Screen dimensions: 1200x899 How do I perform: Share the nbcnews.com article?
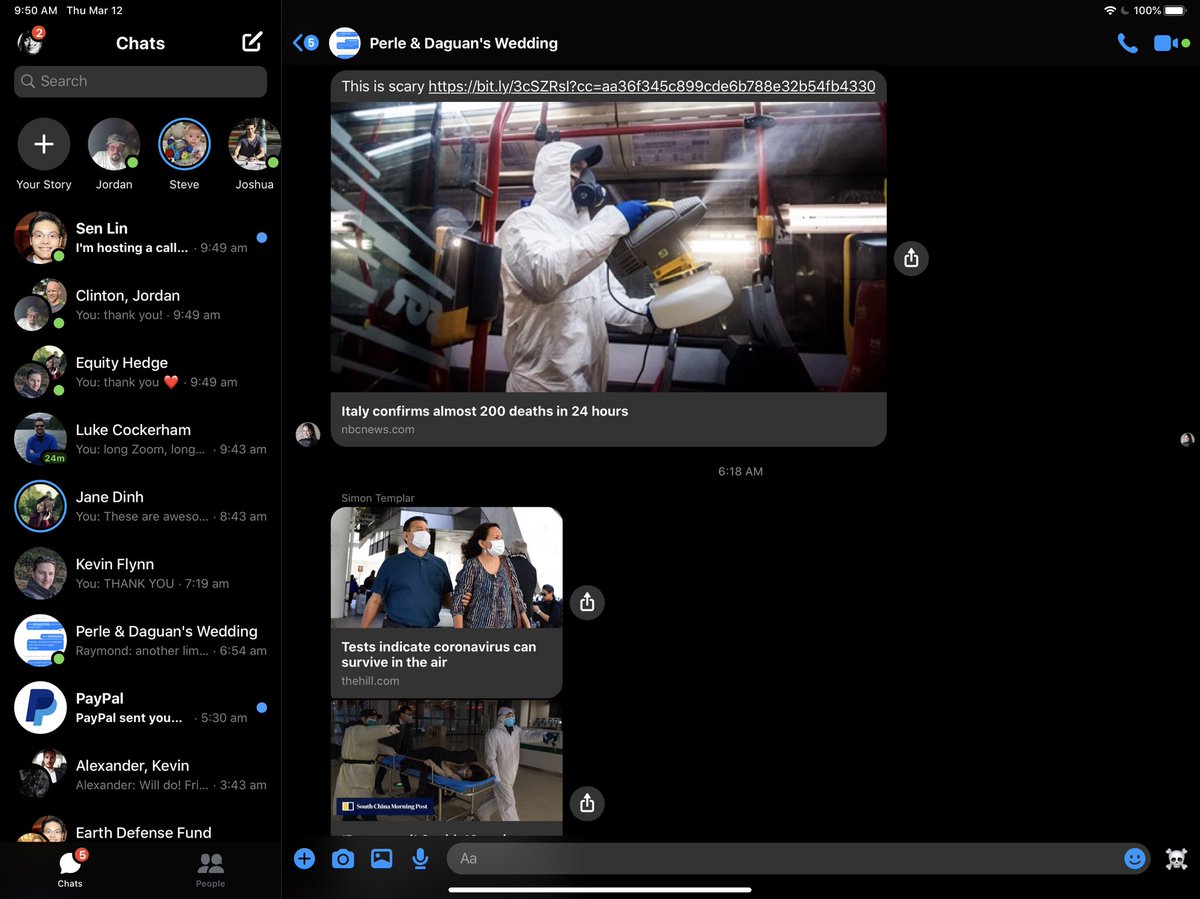point(910,258)
